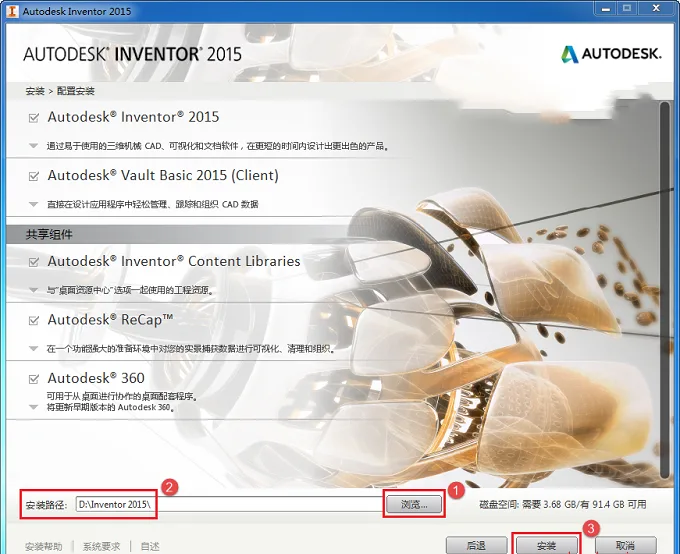Close the Autodesk Inventor 2015 installer window
680x554 pixels.
(x=656, y=8)
